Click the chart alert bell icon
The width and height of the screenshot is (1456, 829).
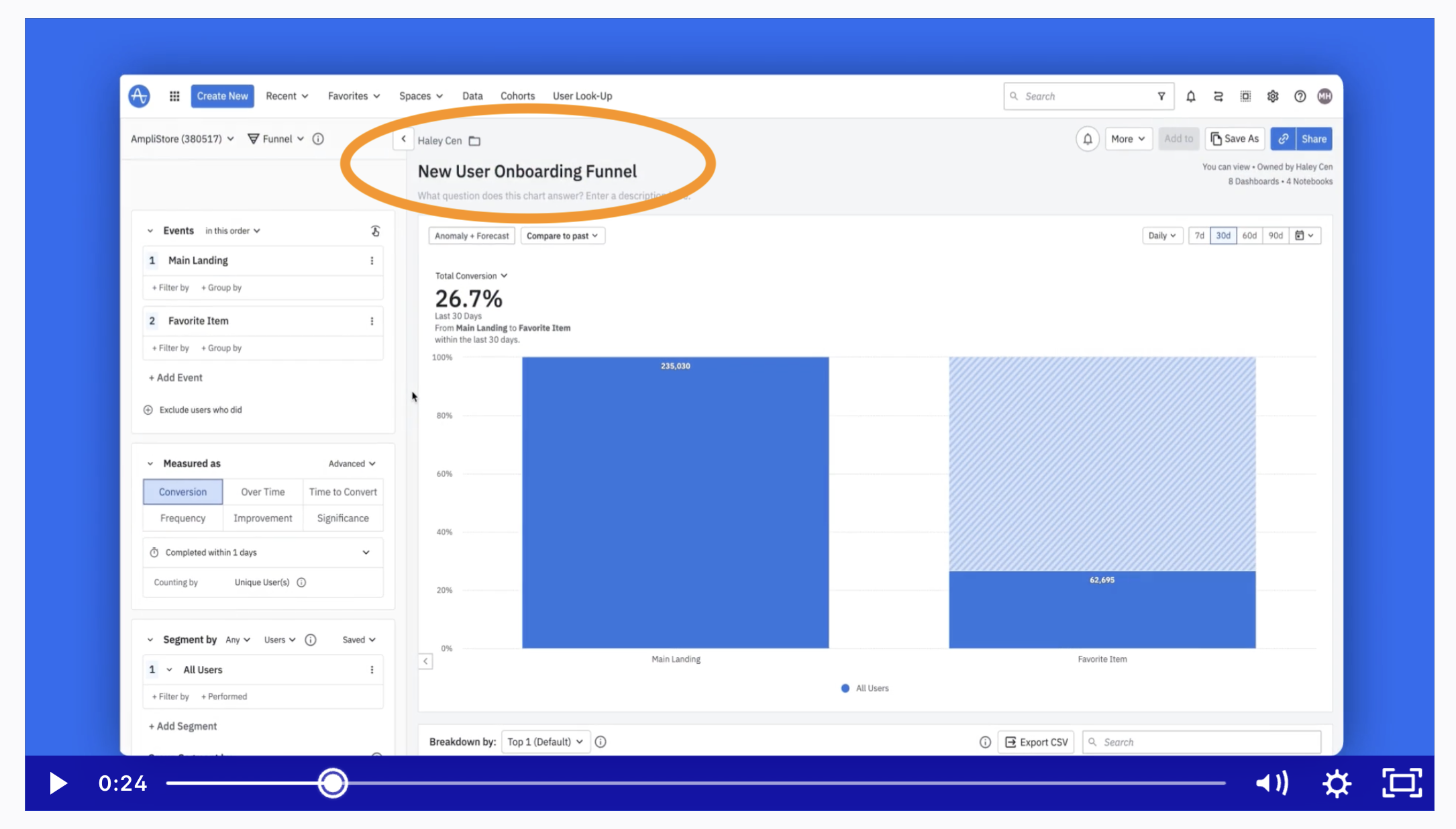(x=1087, y=139)
